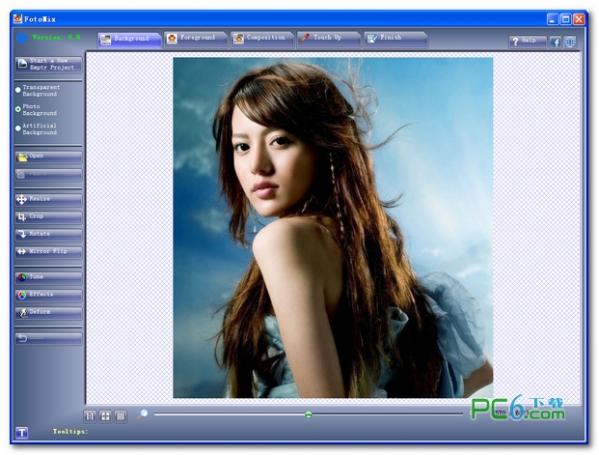Image resolution: width=599 pixels, height=455 pixels.
Task: Click the green zoom slider handle
Action: [309, 415]
